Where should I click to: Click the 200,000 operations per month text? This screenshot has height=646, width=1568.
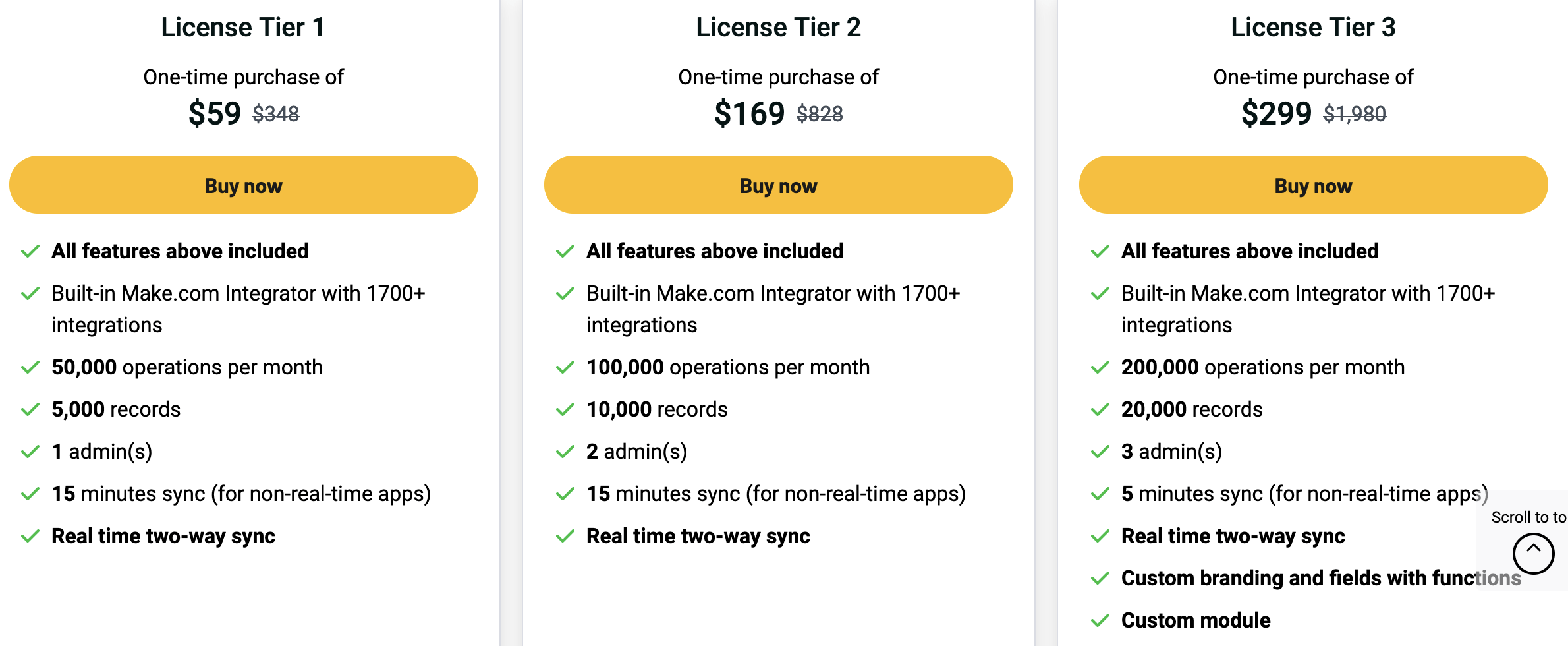click(1262, 367)
